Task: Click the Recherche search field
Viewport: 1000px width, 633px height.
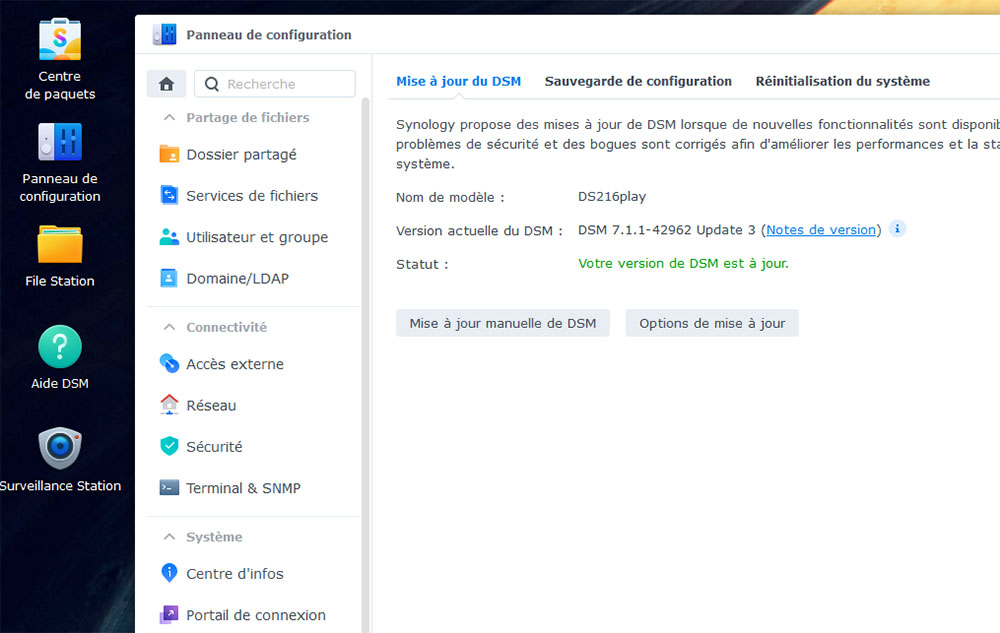Action: pos(275,84)
